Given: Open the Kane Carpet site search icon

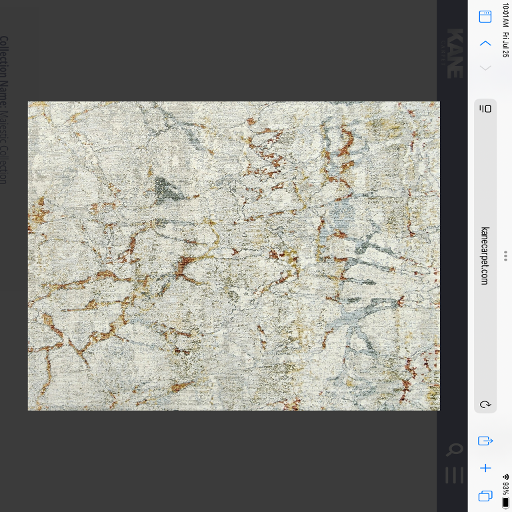Looking at the screenshot, I should tap(454, 449).
